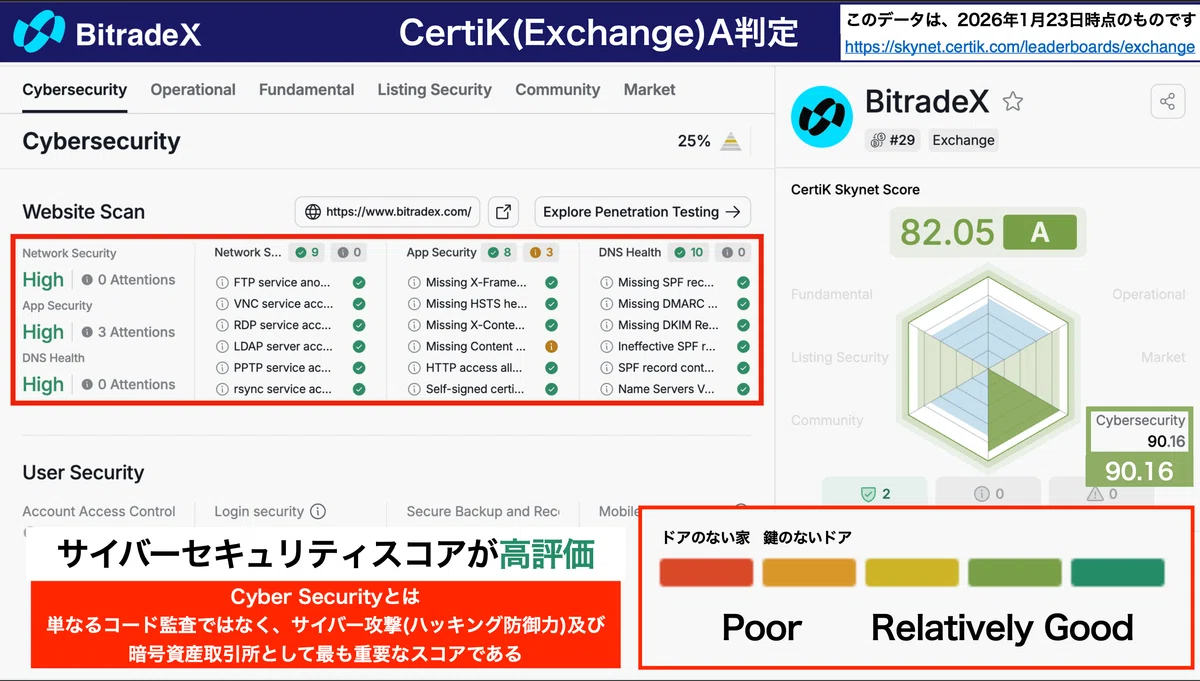Open the https://www.bitradex.com/ URL button

(x=387, y=212)
